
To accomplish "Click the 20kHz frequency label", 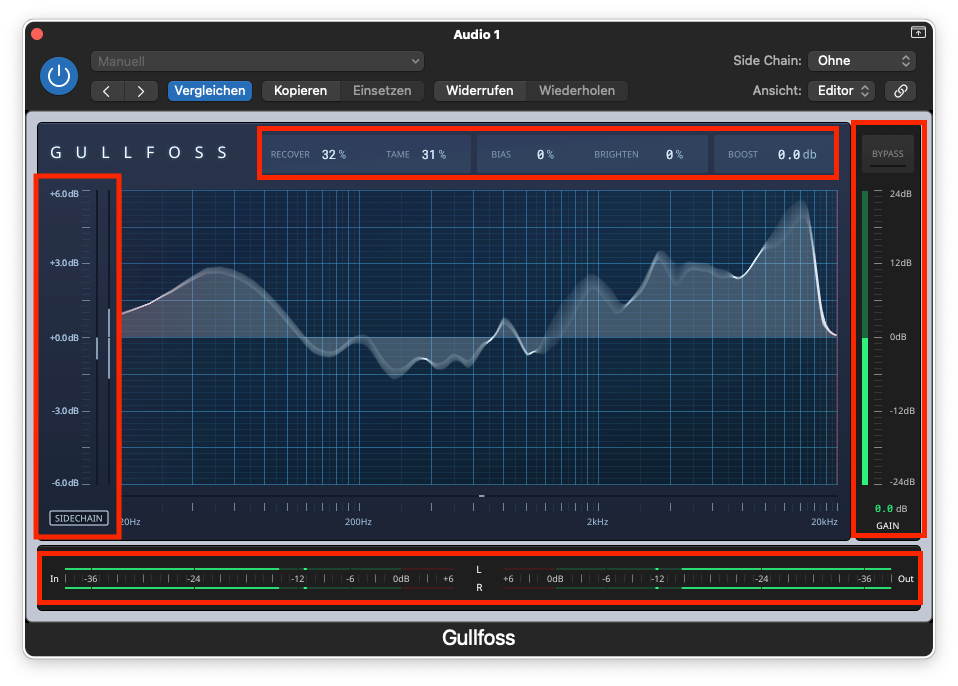I will click(824, 522).
